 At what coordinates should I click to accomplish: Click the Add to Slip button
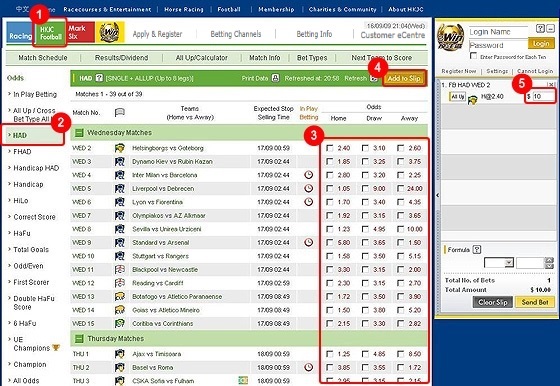pyautogui.click(x=404, y=78)
